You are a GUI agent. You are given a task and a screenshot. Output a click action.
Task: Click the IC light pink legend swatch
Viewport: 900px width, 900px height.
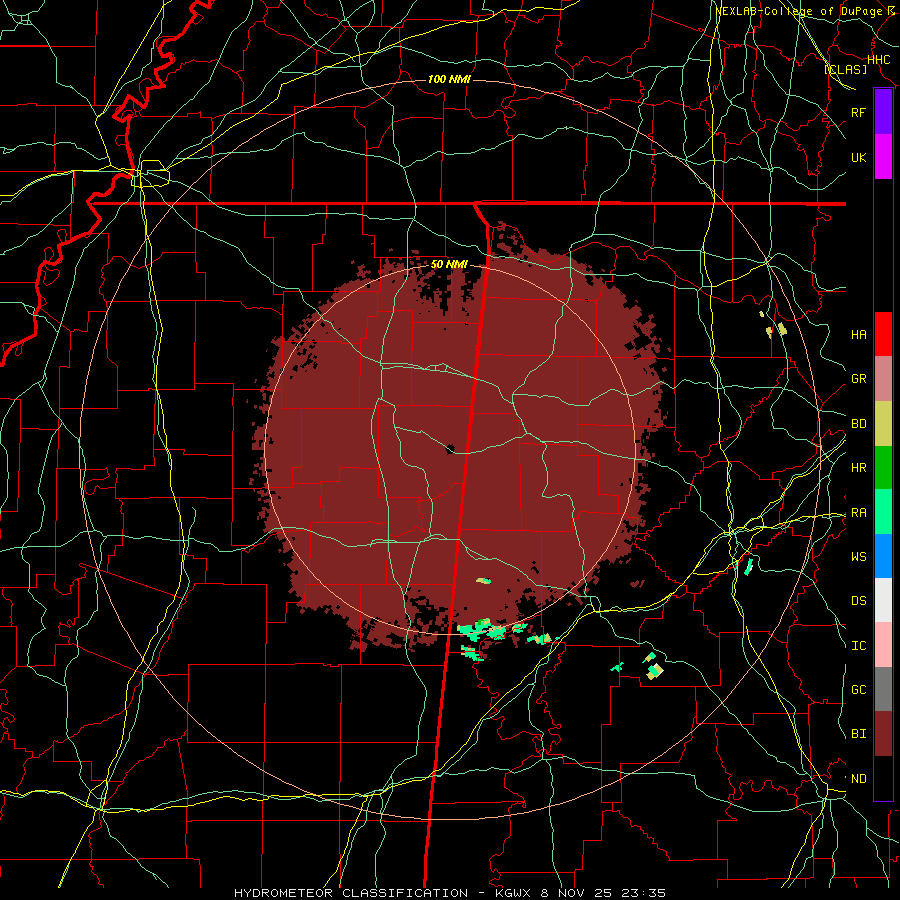coord(883,645)
